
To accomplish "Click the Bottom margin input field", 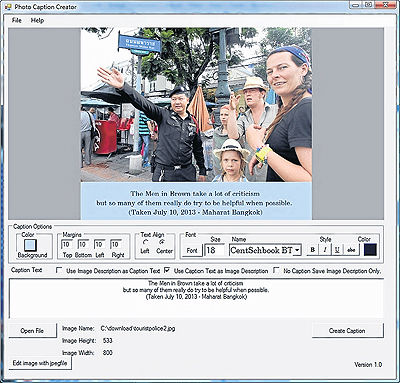I will coord(83,244).
